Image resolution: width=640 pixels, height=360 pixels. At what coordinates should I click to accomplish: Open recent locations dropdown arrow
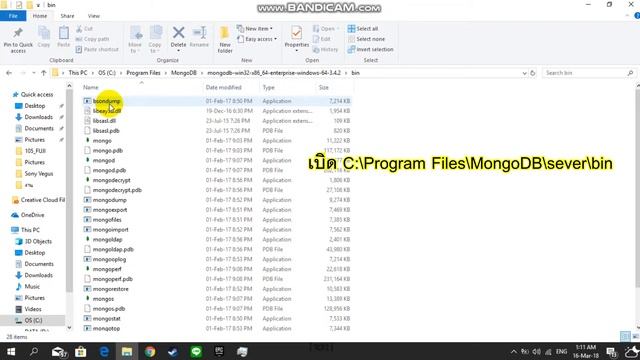pos(33,73)
